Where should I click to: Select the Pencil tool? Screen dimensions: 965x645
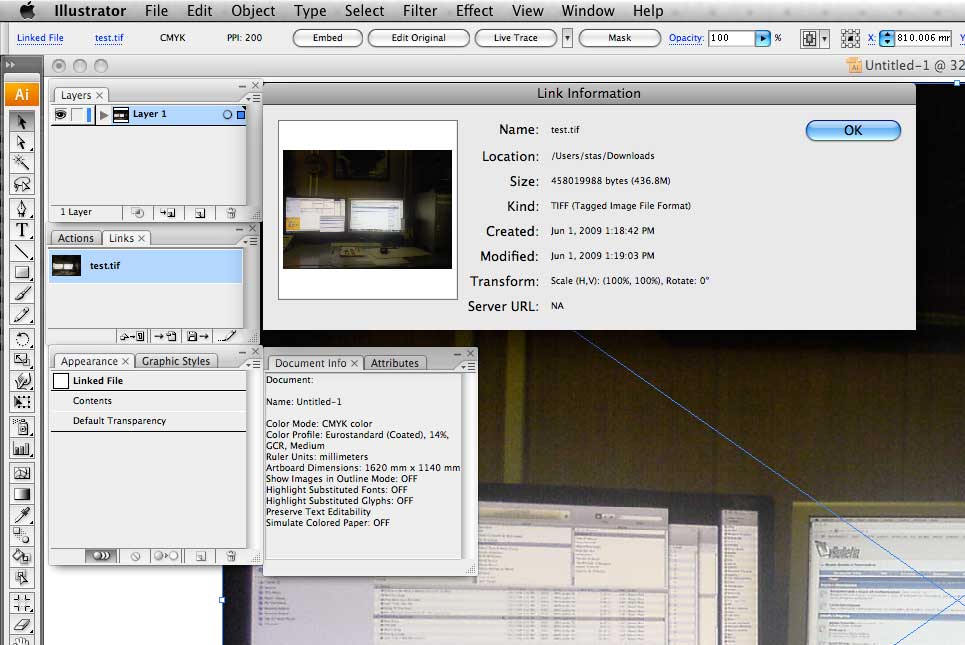(22, 314)
